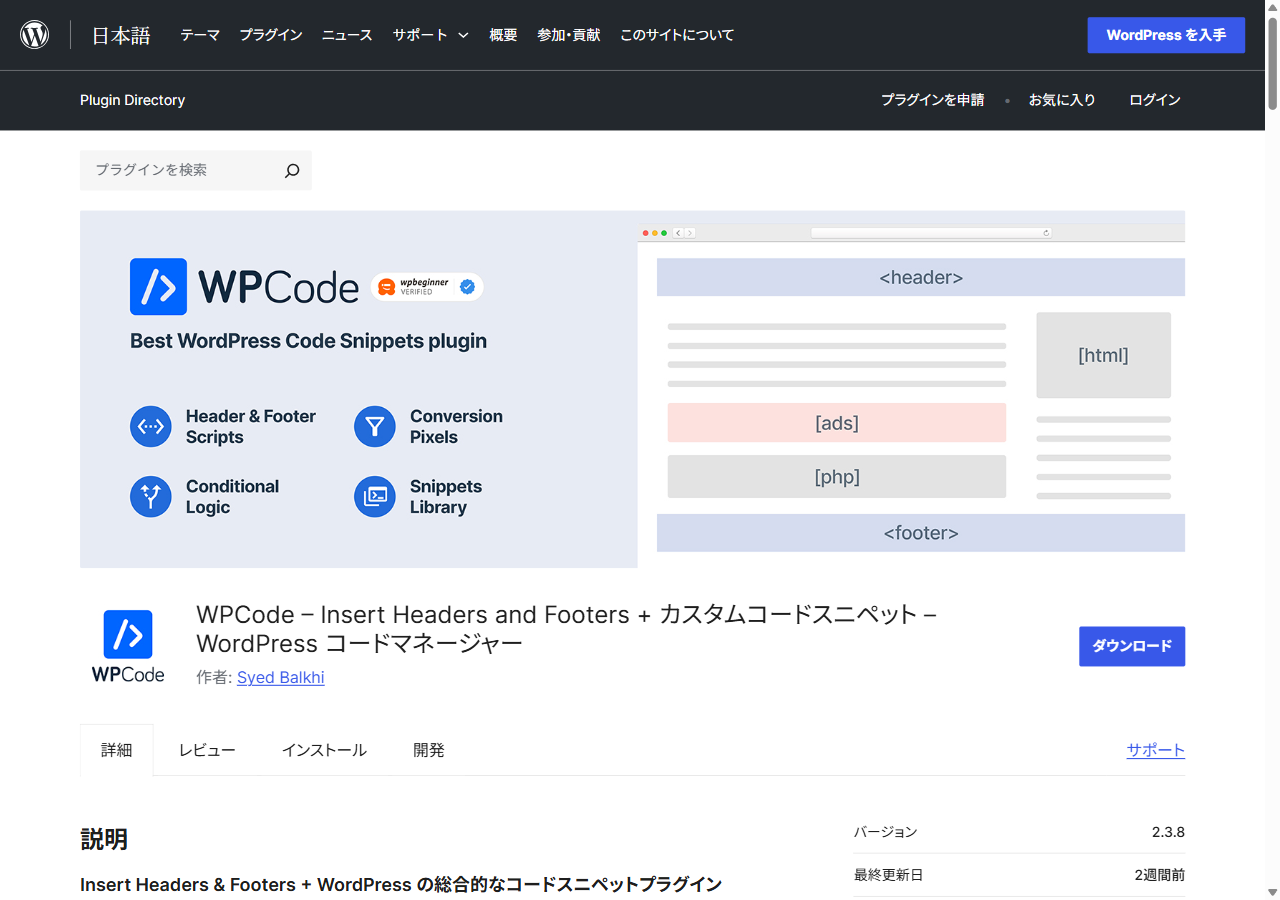The width and height of the screenshot is (1280, 900).
Task: Switch to the インストール tab
Action: pos(324,750)
